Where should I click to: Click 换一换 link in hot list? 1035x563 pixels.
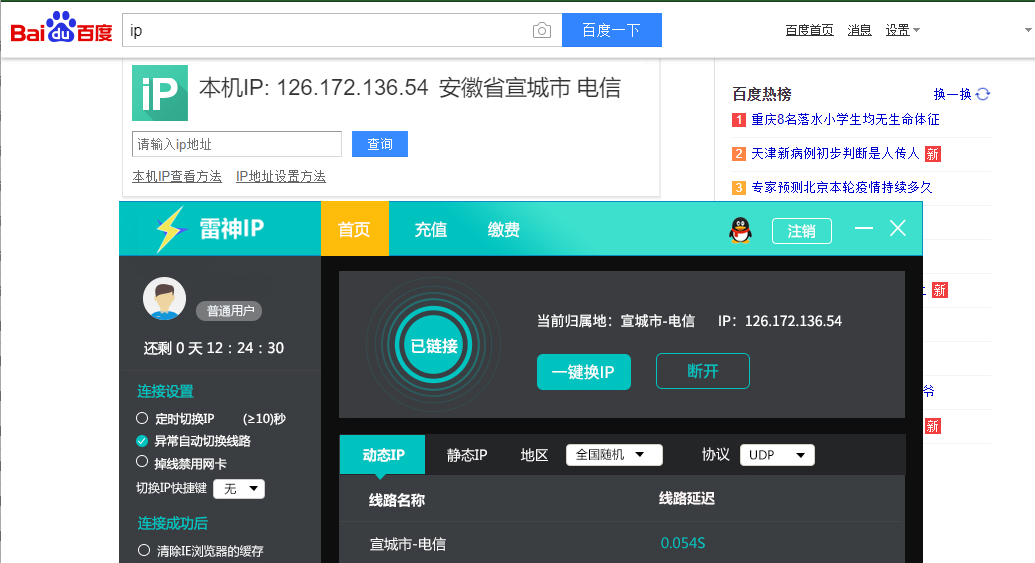coord(952,94)
